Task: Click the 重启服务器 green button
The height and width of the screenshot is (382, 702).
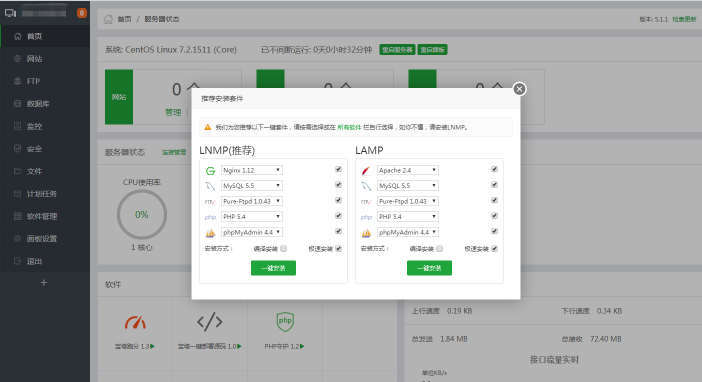Action: click(398, 50)
